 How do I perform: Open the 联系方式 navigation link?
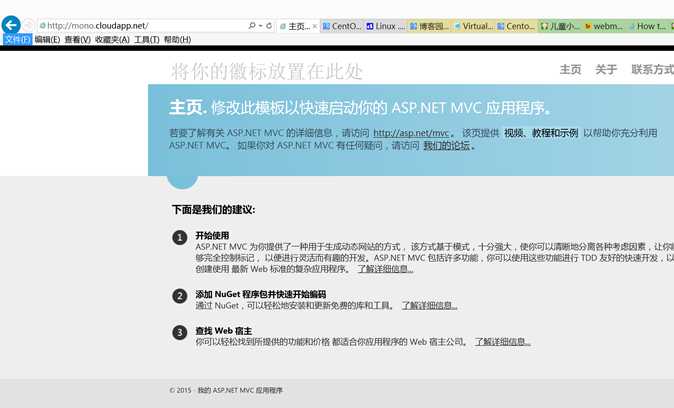(x=653, y=69)
